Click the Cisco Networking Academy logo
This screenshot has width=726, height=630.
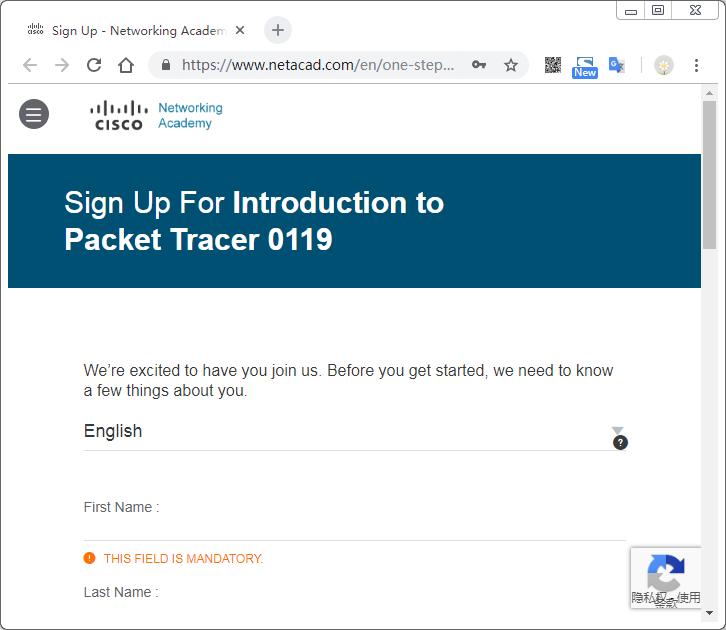point(156,115)
